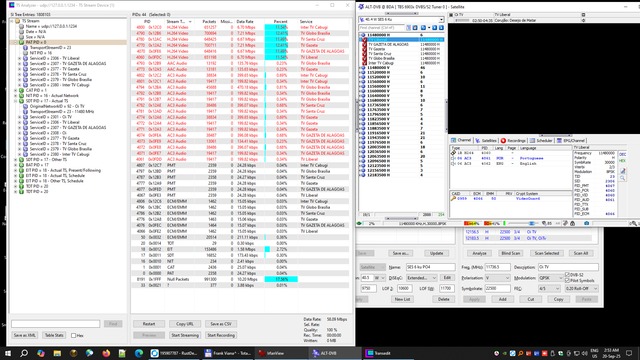Click the lock icon in ALT-DVB status bar

572,223
